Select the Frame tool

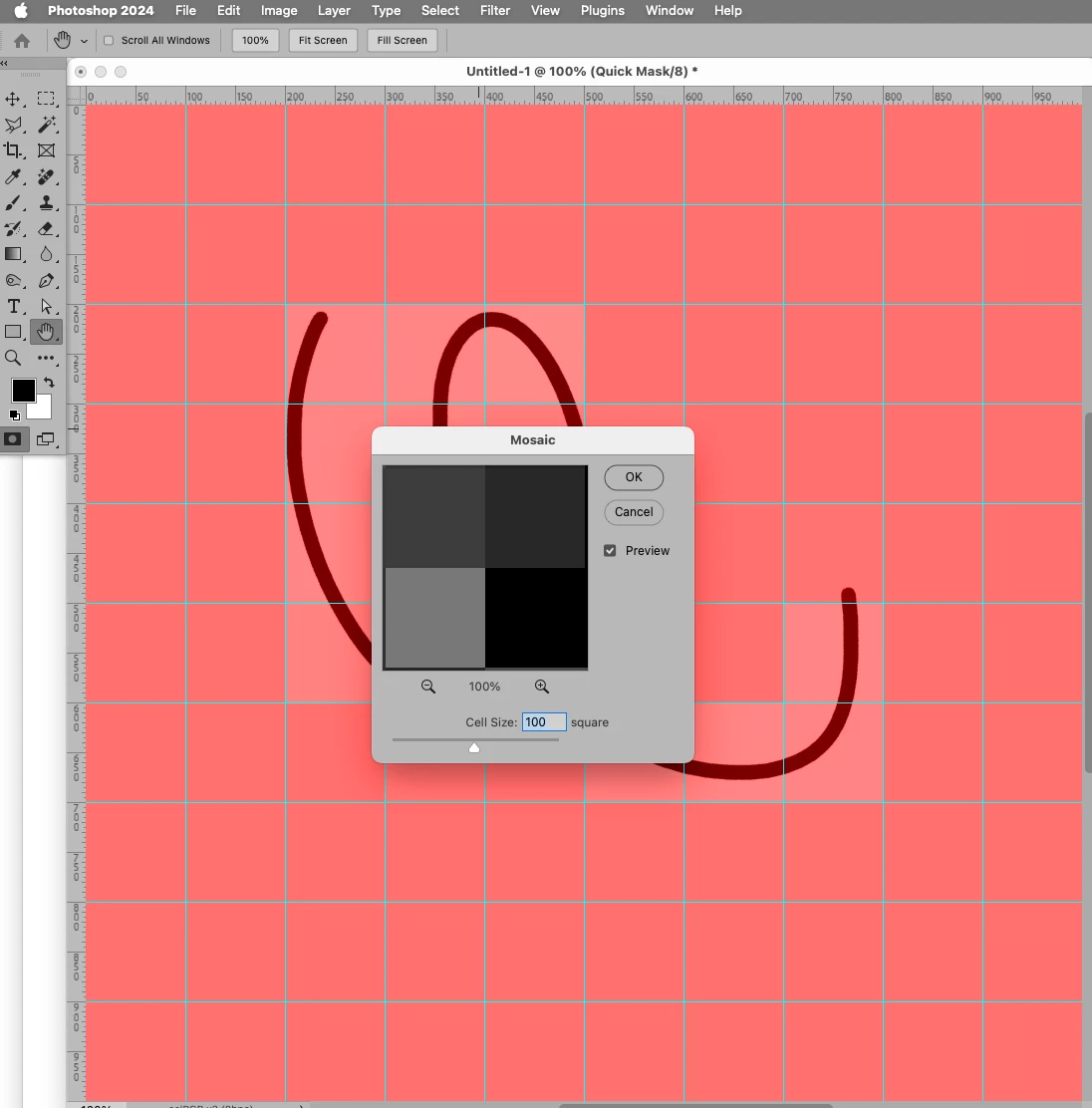pos(46,150)
